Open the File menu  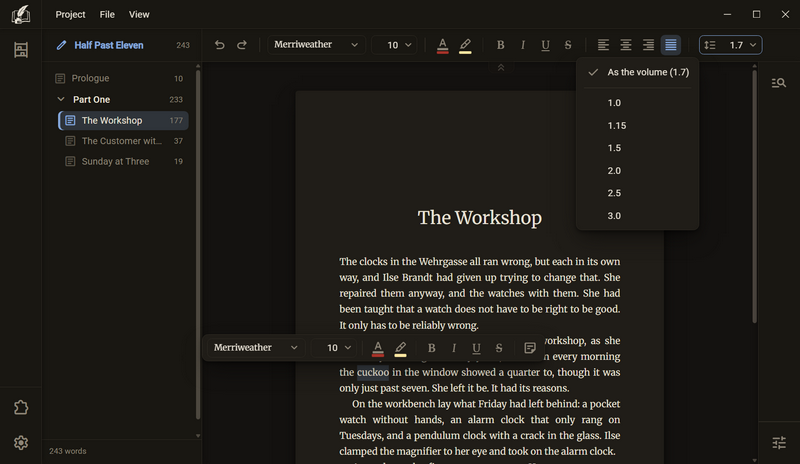pyautogui.click(x=107, y=14)
